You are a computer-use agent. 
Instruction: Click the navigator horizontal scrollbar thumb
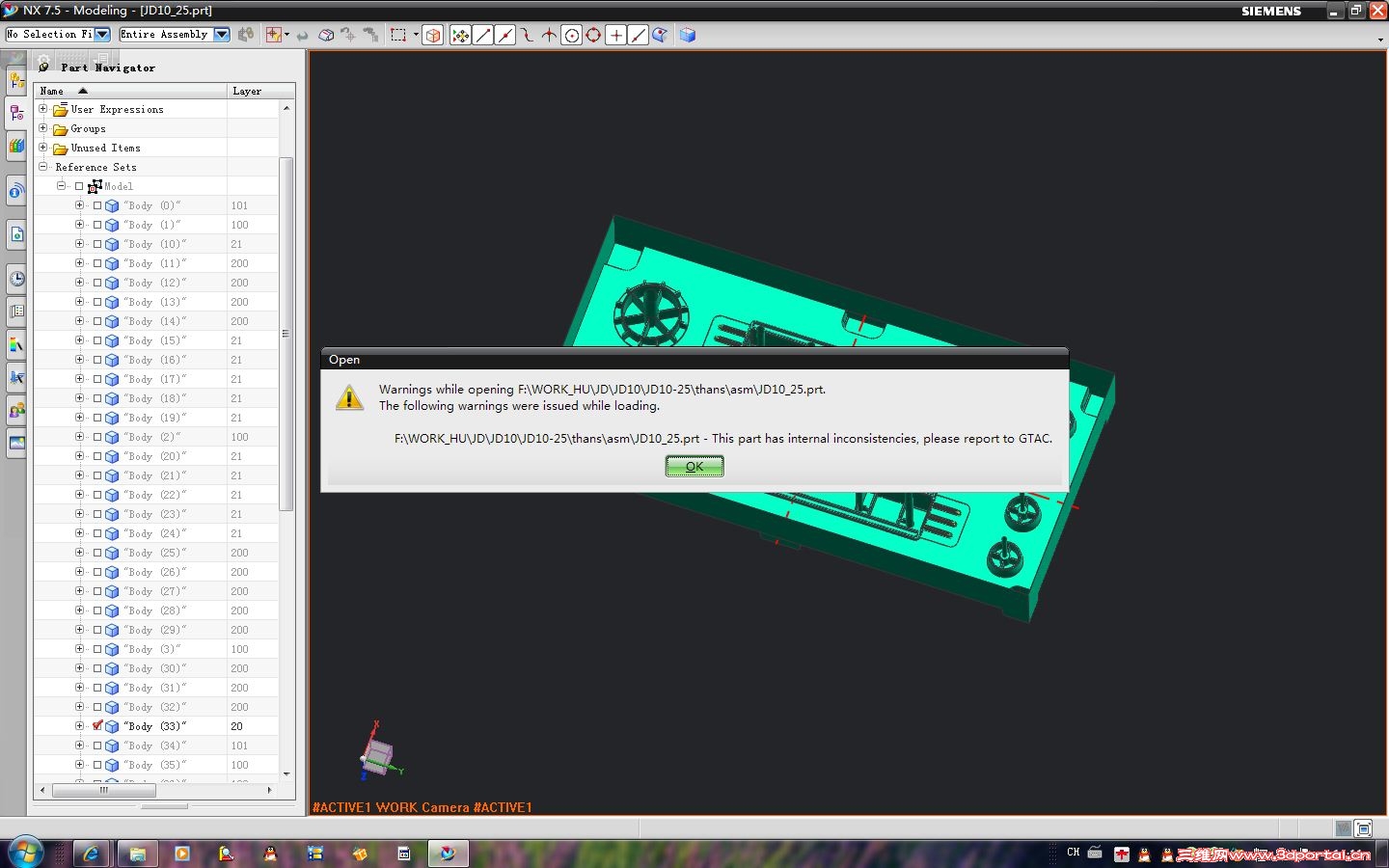tap(104, 790)
